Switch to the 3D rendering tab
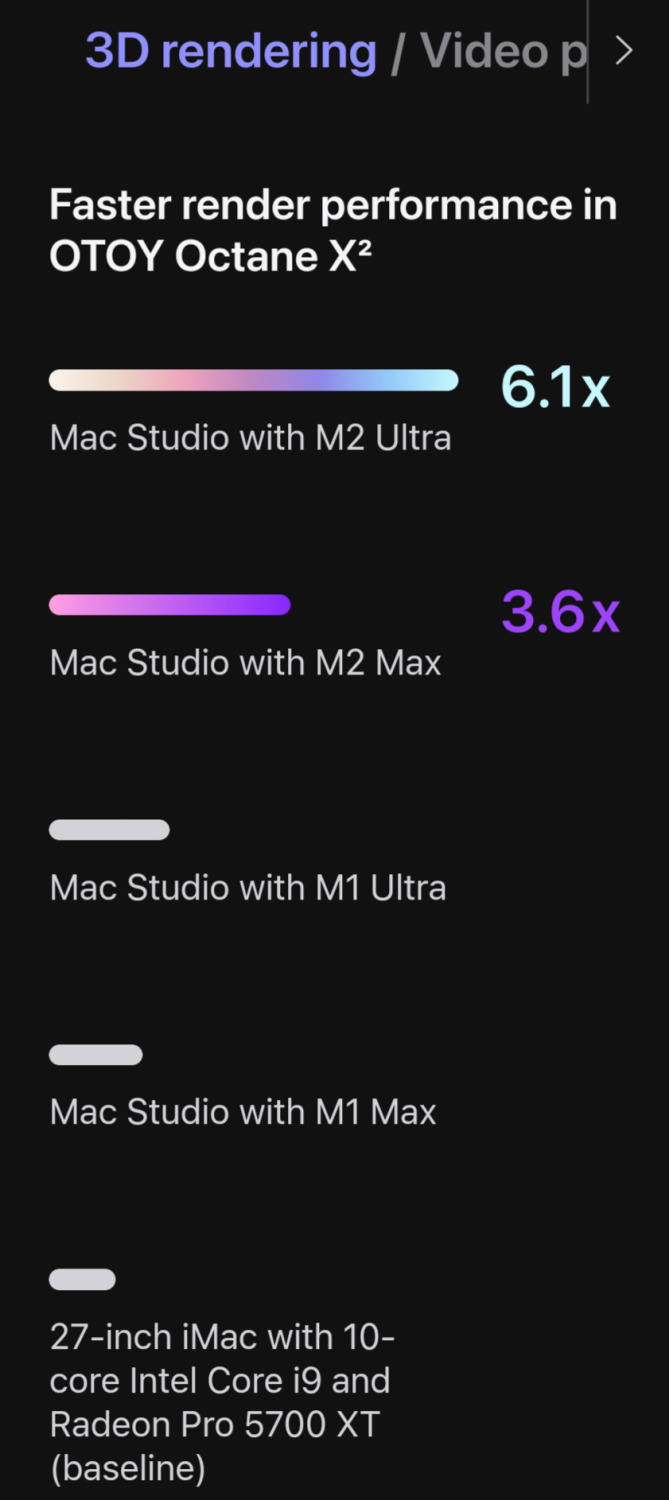Image resolution: width=669 pixels, height=1500 pixels. (231, 51)
